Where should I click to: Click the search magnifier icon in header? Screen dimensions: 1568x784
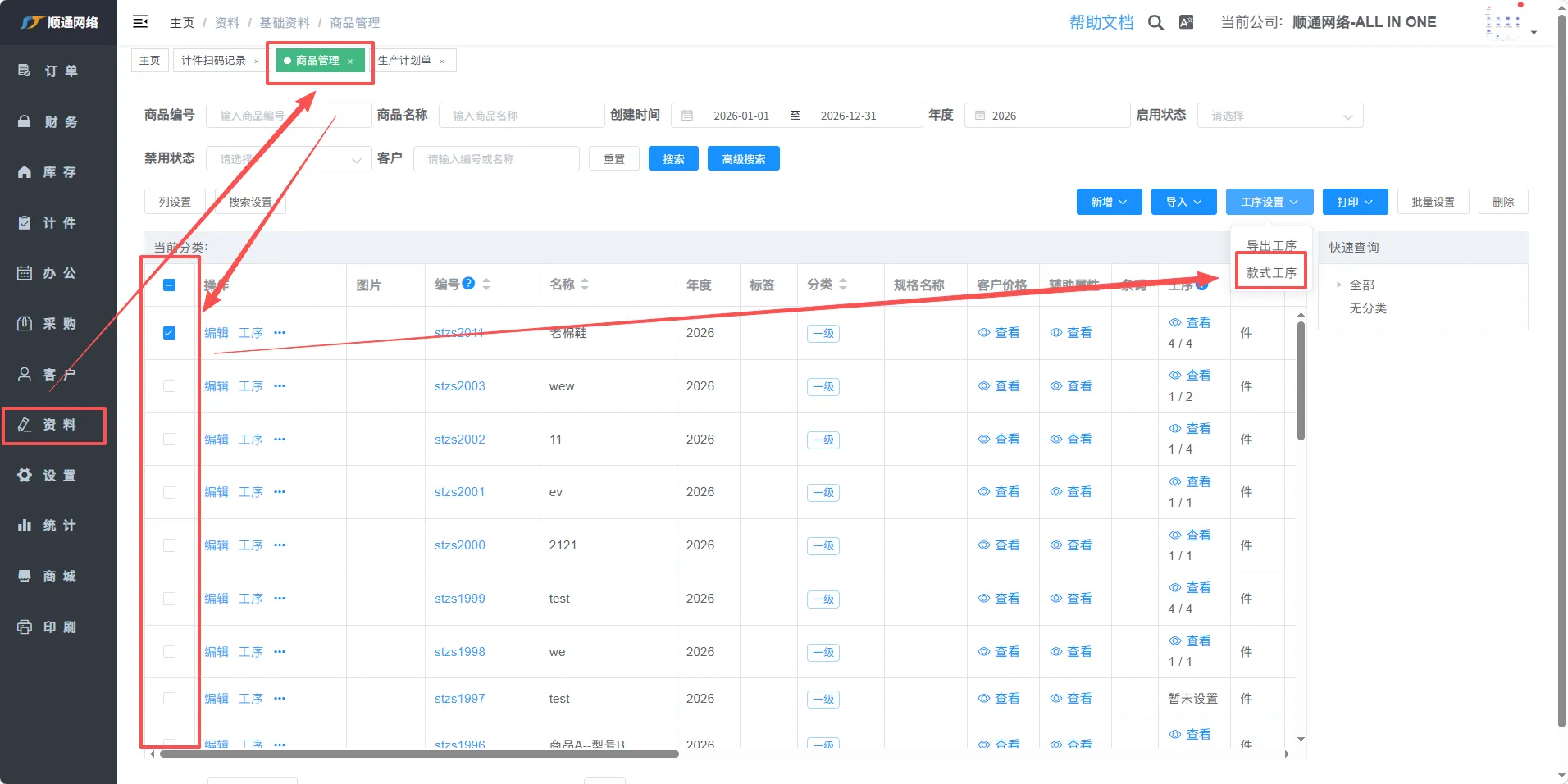1155,23
